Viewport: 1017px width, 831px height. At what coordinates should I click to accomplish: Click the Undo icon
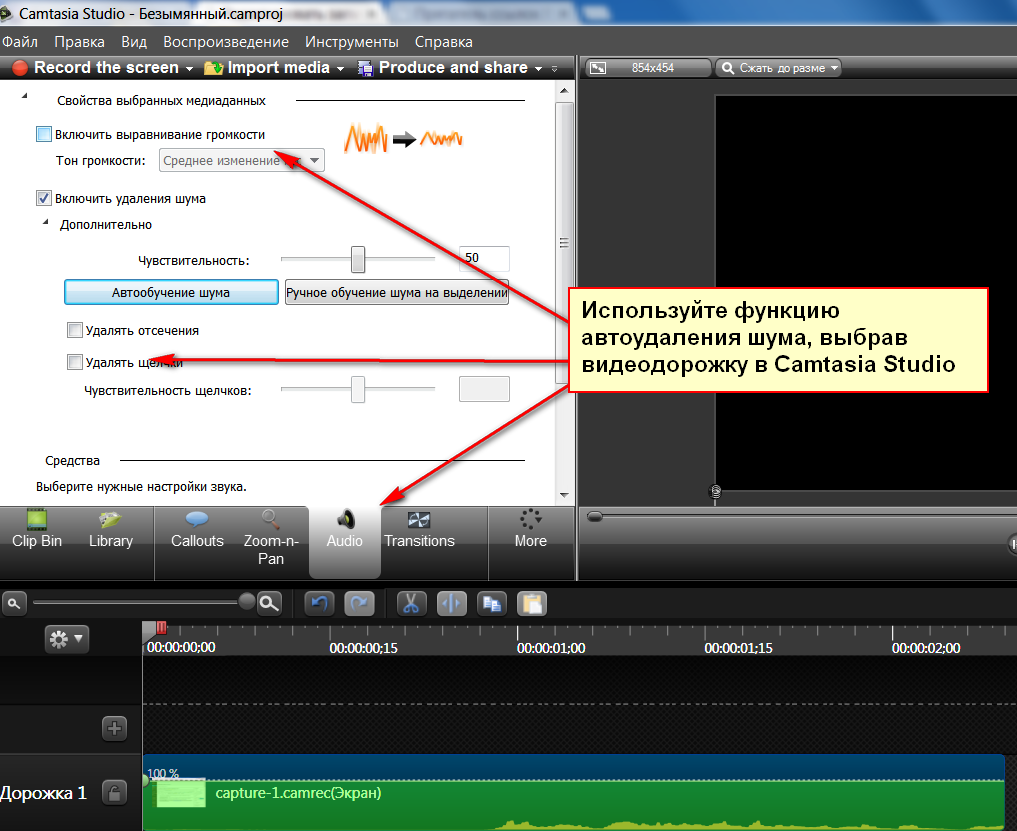point(319,604)
